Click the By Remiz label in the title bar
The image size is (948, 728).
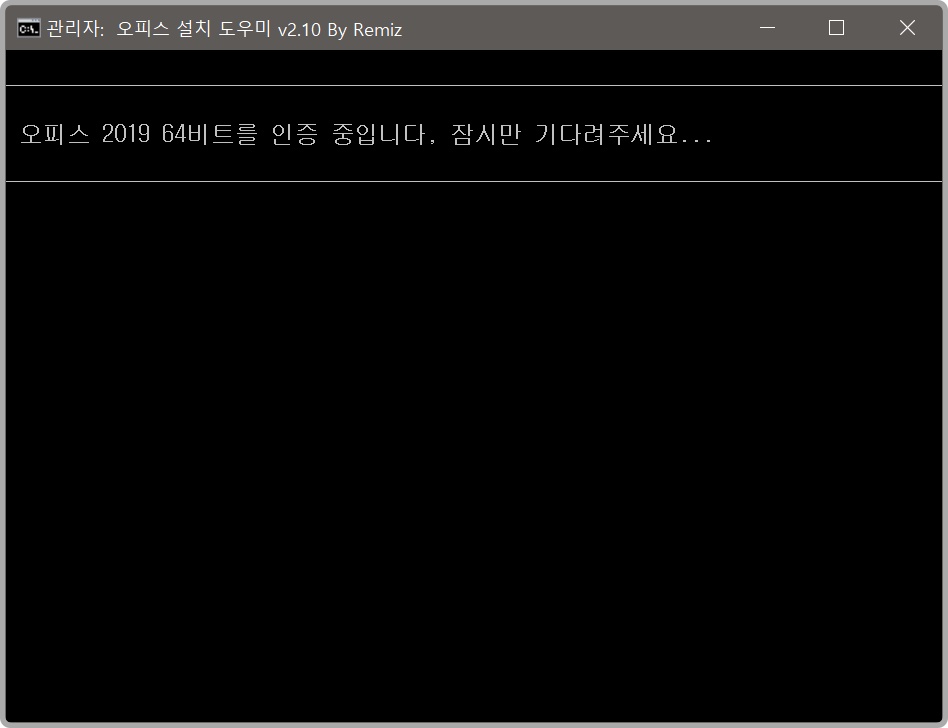366,30
